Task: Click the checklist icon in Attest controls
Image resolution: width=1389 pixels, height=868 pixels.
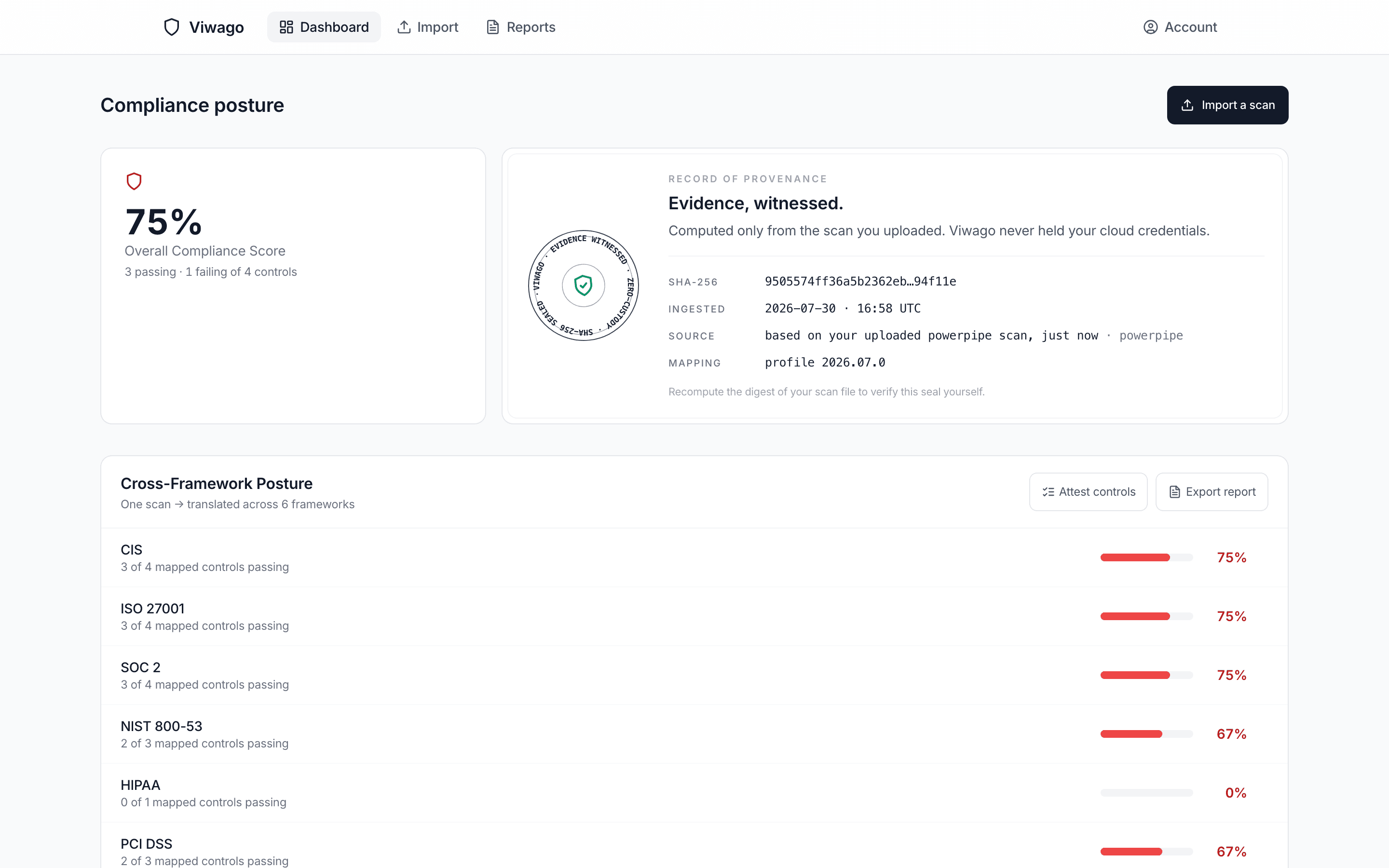Action: click(1048, 492)
